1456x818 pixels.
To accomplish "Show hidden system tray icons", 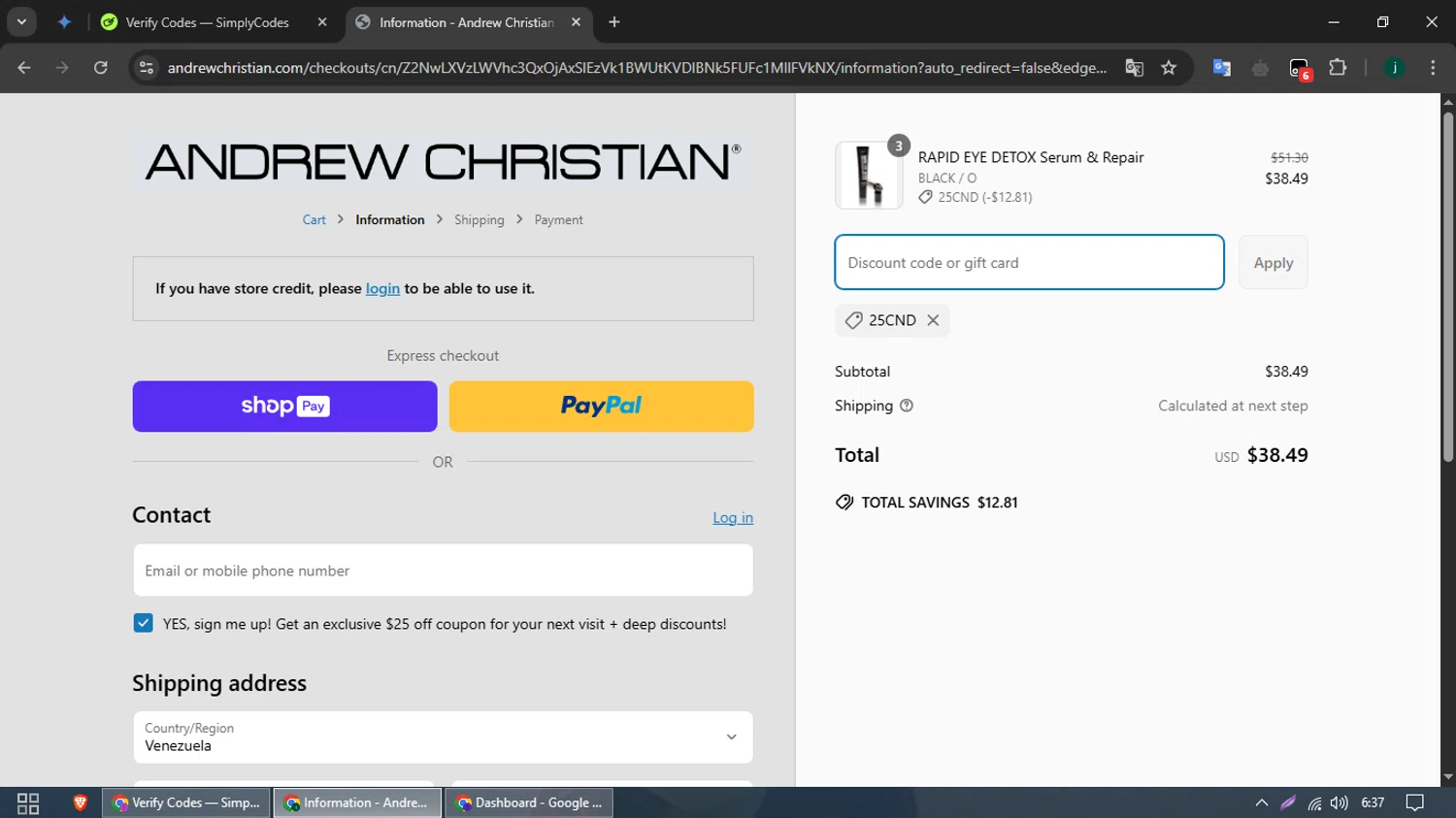I will 1262,802.
